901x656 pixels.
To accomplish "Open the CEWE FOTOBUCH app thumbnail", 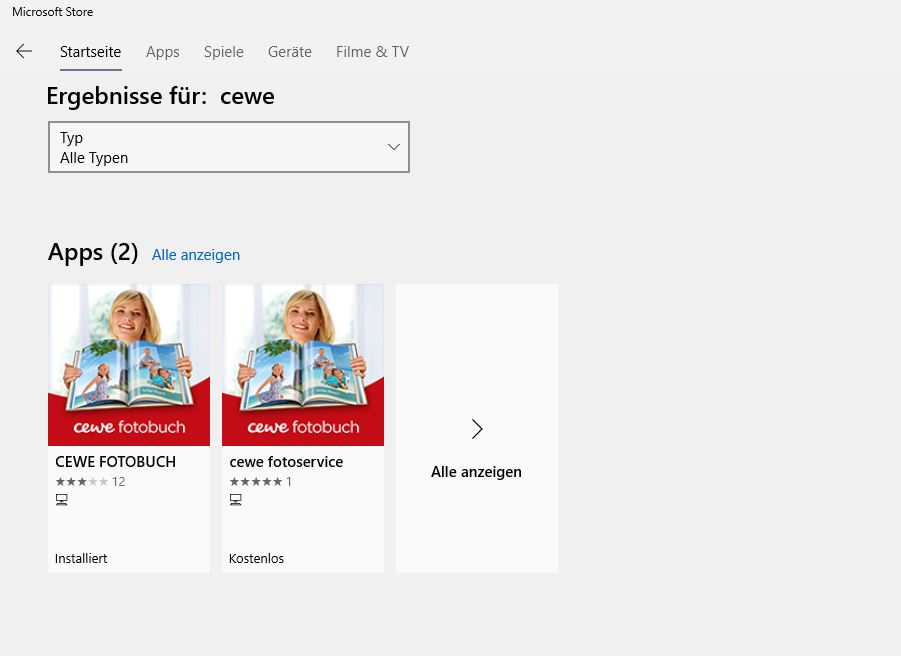I will (129, 365).
